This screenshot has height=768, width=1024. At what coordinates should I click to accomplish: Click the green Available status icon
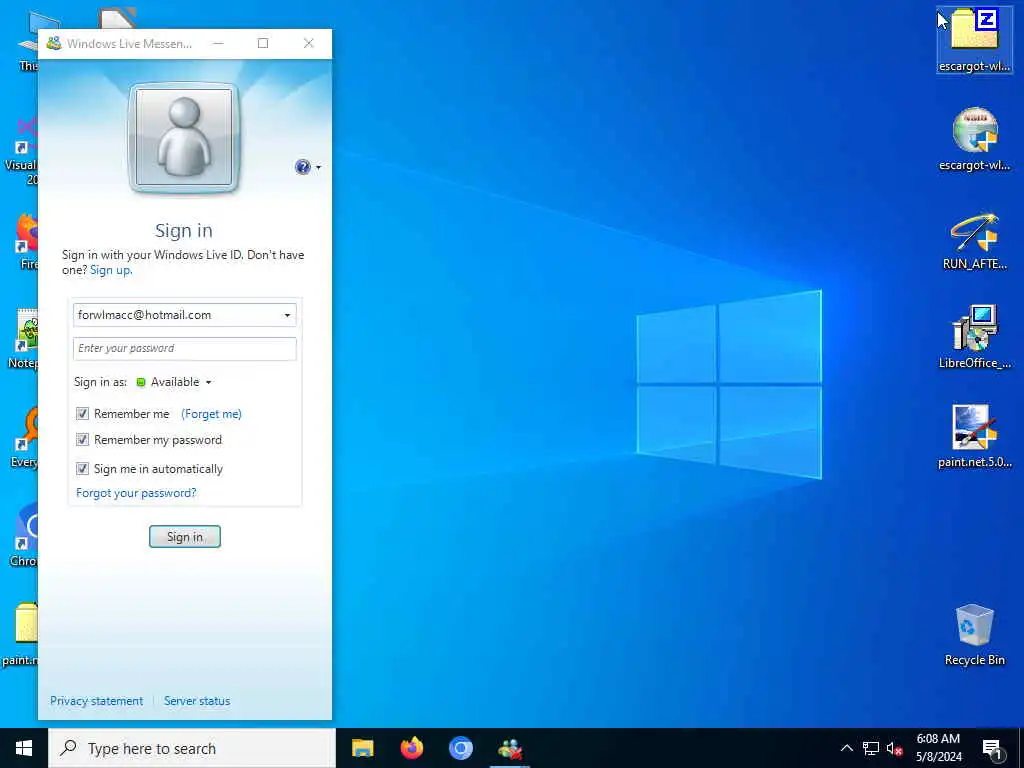pyautogui.click(x=140, y=382)
